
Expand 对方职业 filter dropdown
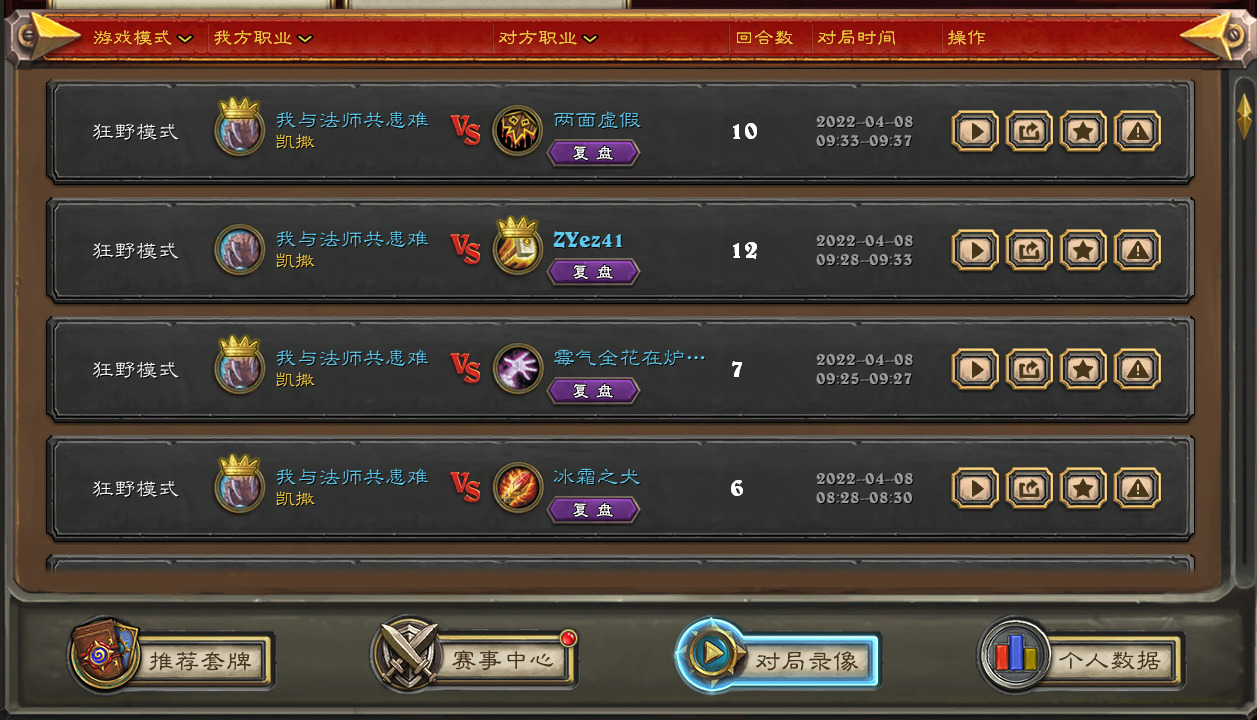click(x=548, y=38)
